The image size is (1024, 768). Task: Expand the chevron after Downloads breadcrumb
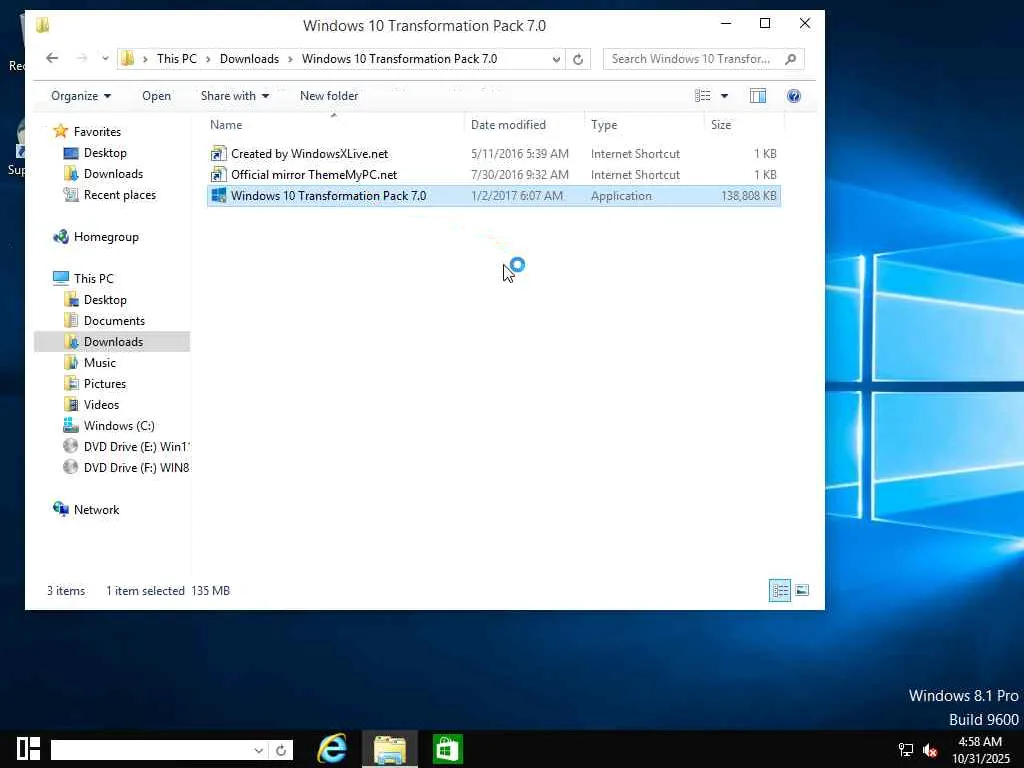(290, 59)
